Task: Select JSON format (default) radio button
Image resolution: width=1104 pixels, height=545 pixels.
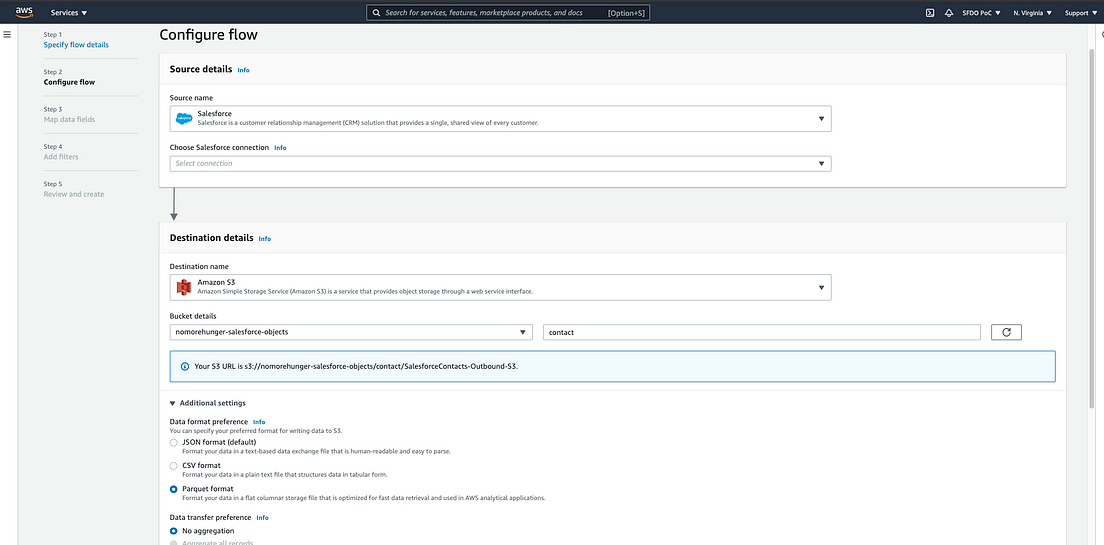Action: [x=174, y=442]
